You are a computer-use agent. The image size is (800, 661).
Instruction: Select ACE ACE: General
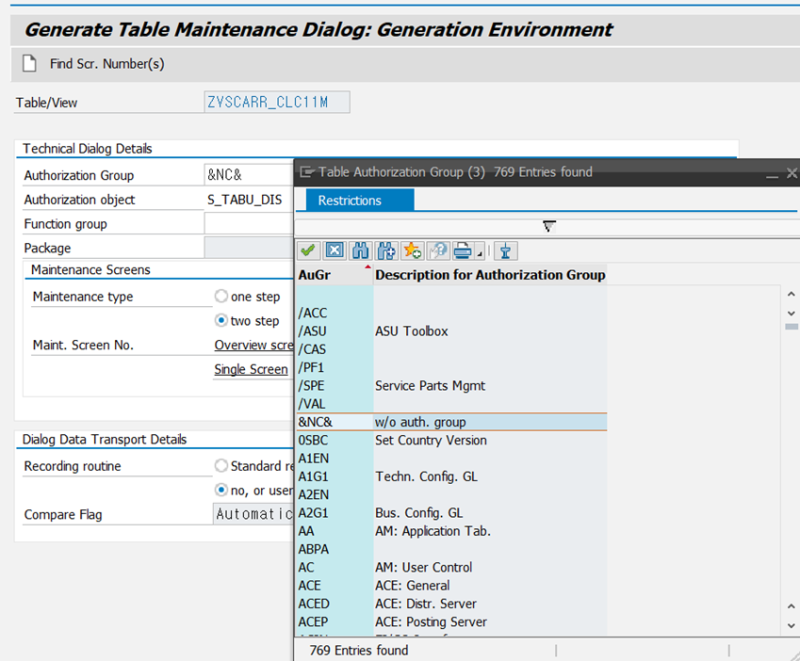452,586
